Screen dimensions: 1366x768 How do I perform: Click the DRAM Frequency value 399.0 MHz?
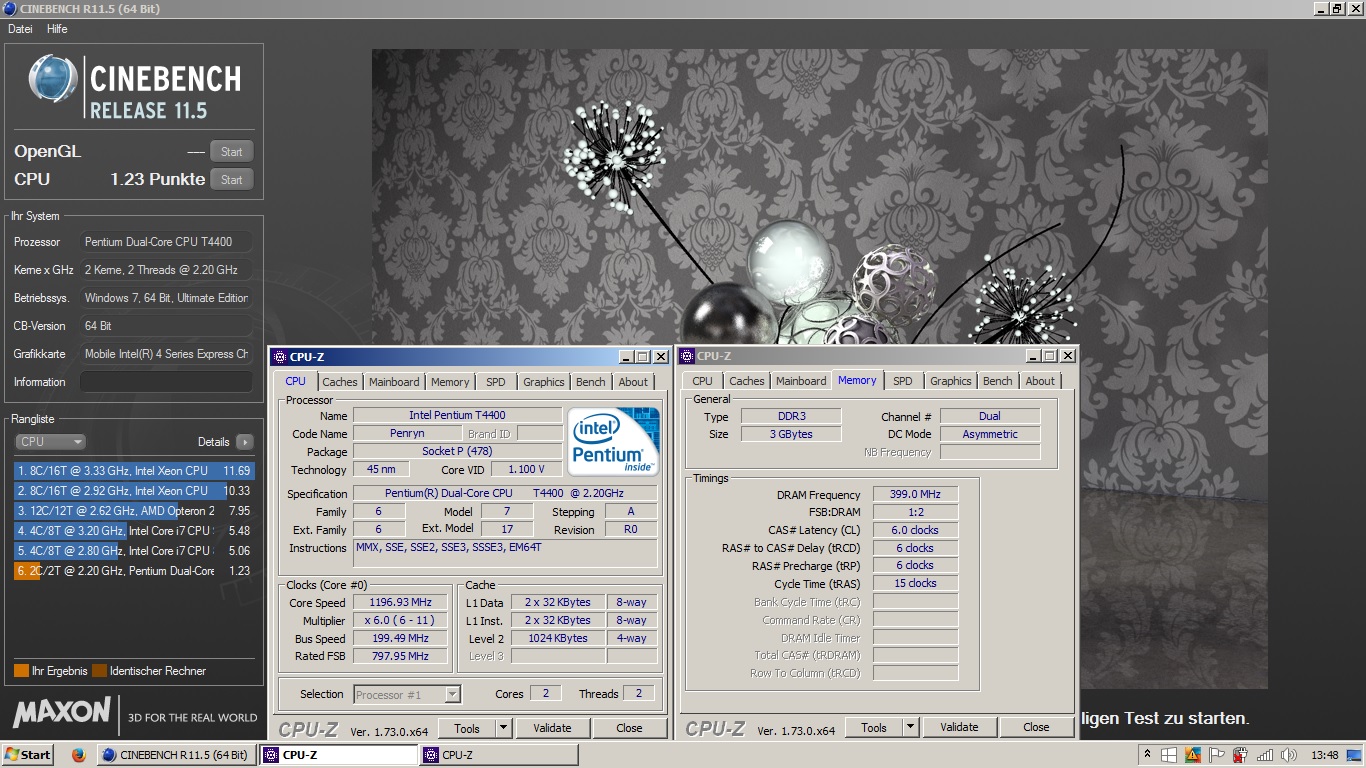tap(915, 495)
